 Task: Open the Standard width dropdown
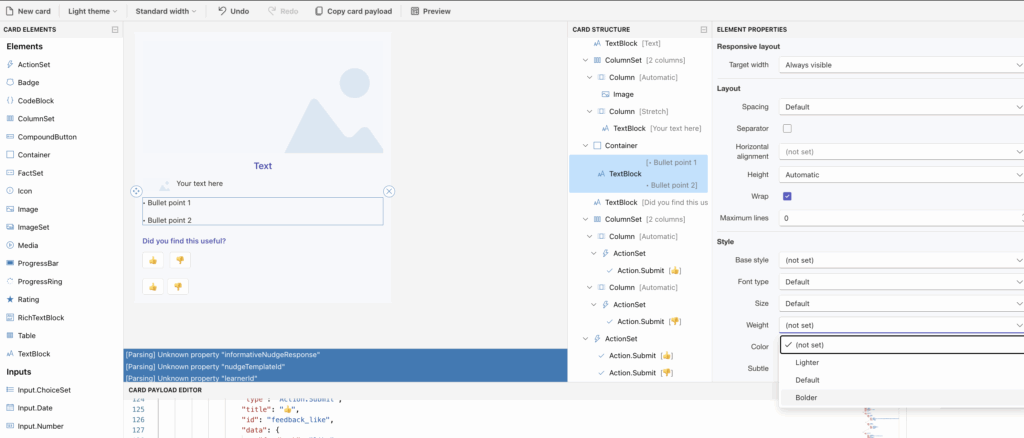[165, 11]
